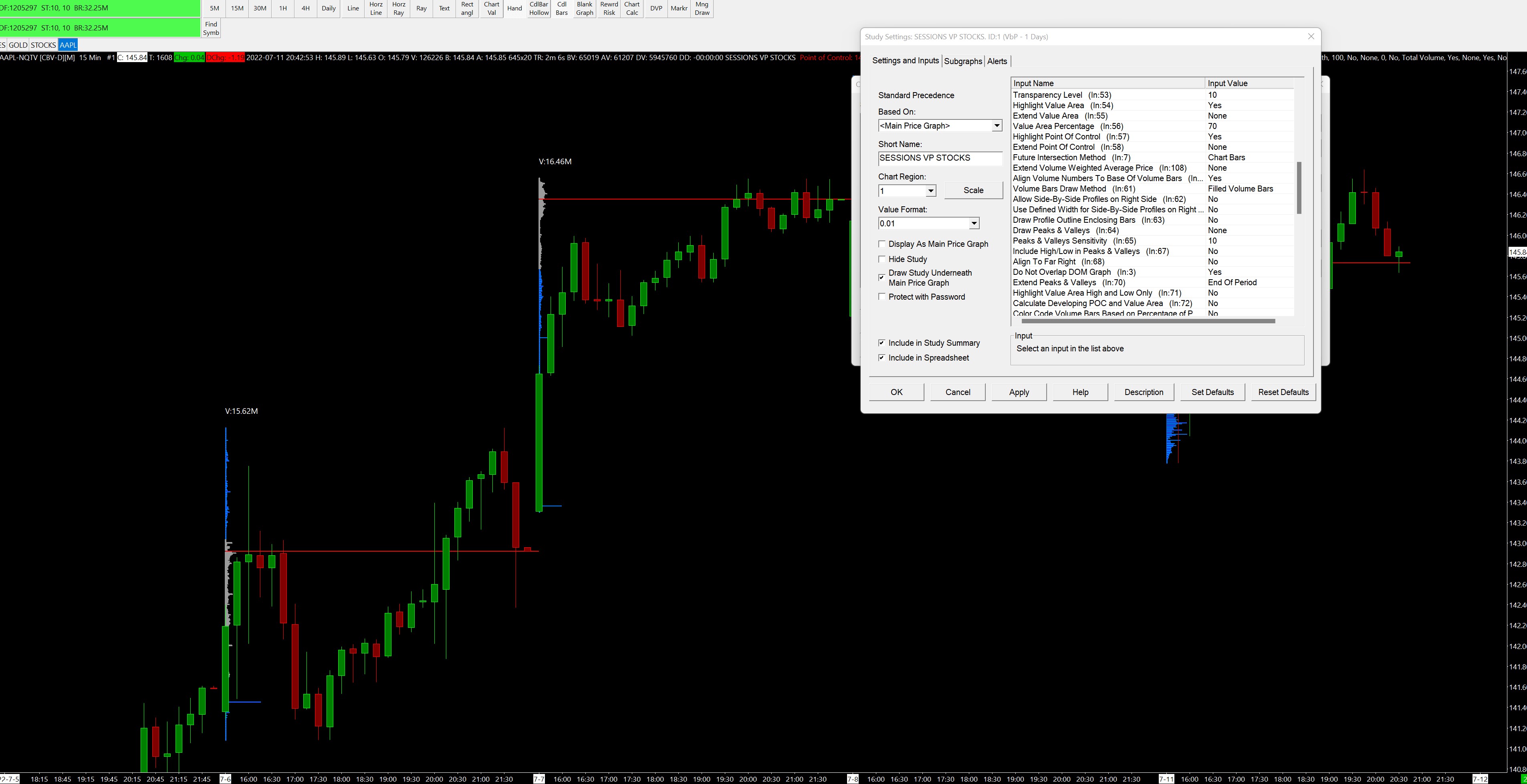Select the Horz Line drawing tool
The width and height of the screenshot is (1527, 784).
pyautogui.click(x=376, y=8)
